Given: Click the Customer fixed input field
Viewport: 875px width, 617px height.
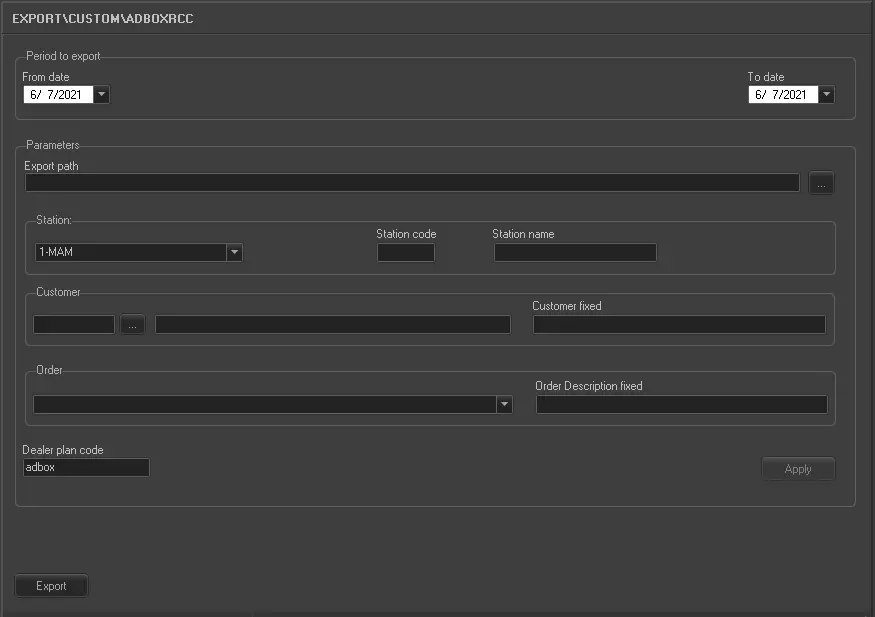Looking at the screenshot, I should coord(679,325).
